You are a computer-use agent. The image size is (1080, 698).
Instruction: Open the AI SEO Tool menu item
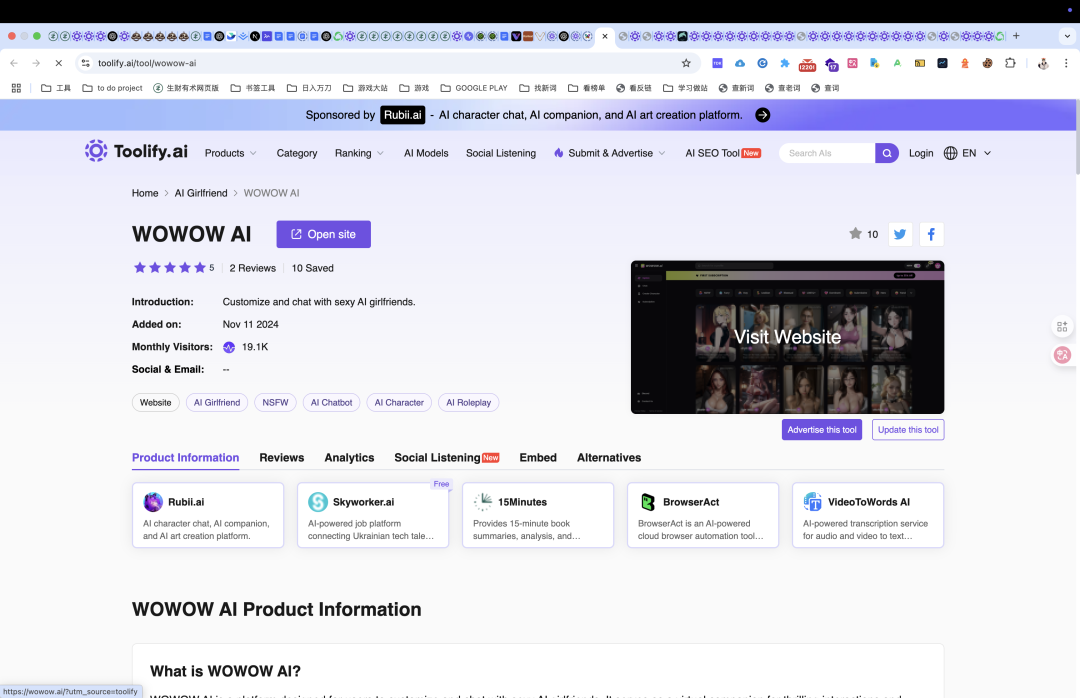tap(723, 153)
